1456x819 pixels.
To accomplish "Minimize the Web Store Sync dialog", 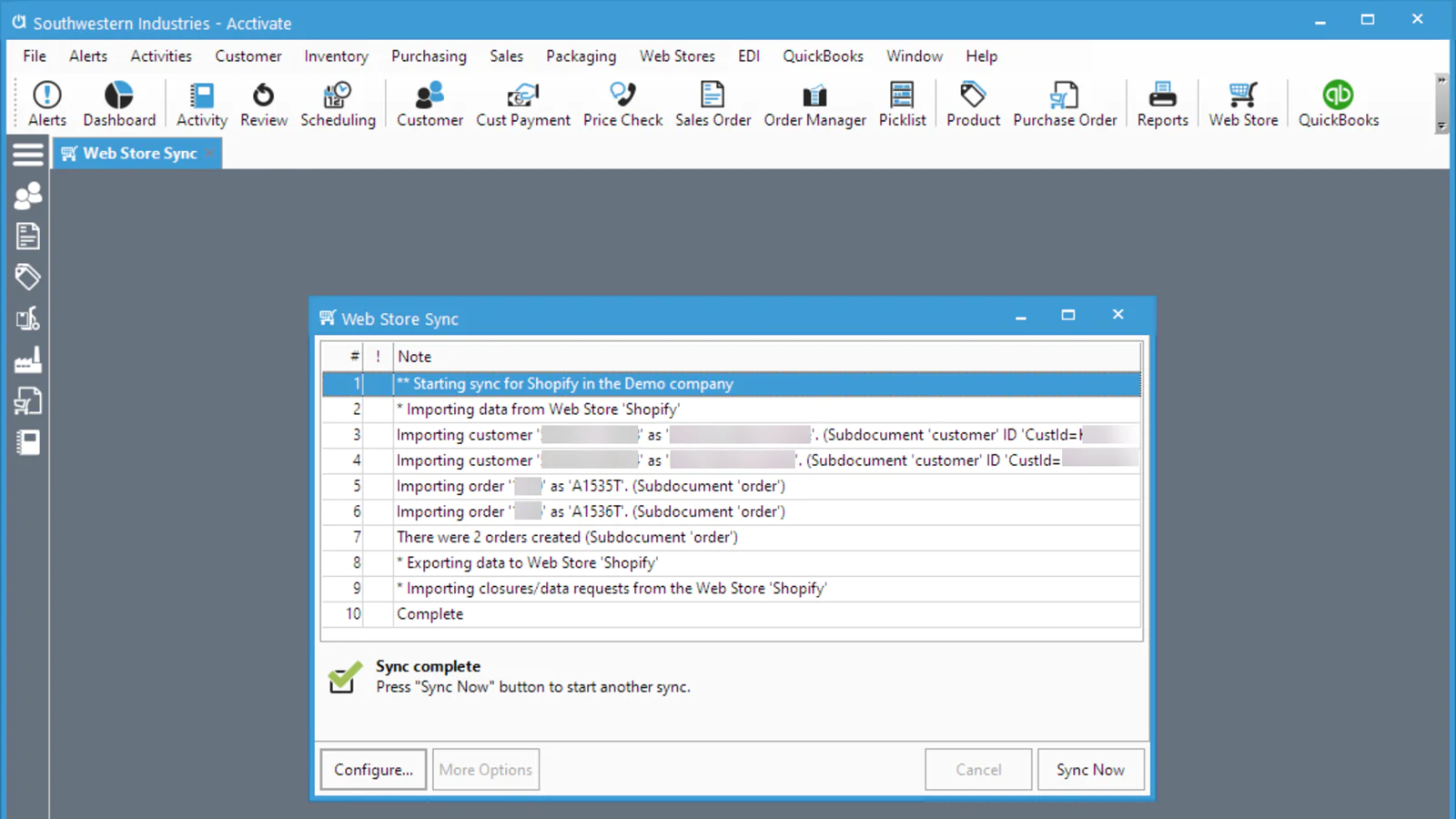I will (1020, 316).
